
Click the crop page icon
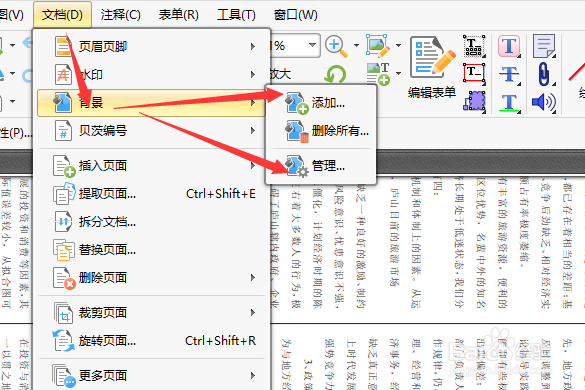point(63,313)
